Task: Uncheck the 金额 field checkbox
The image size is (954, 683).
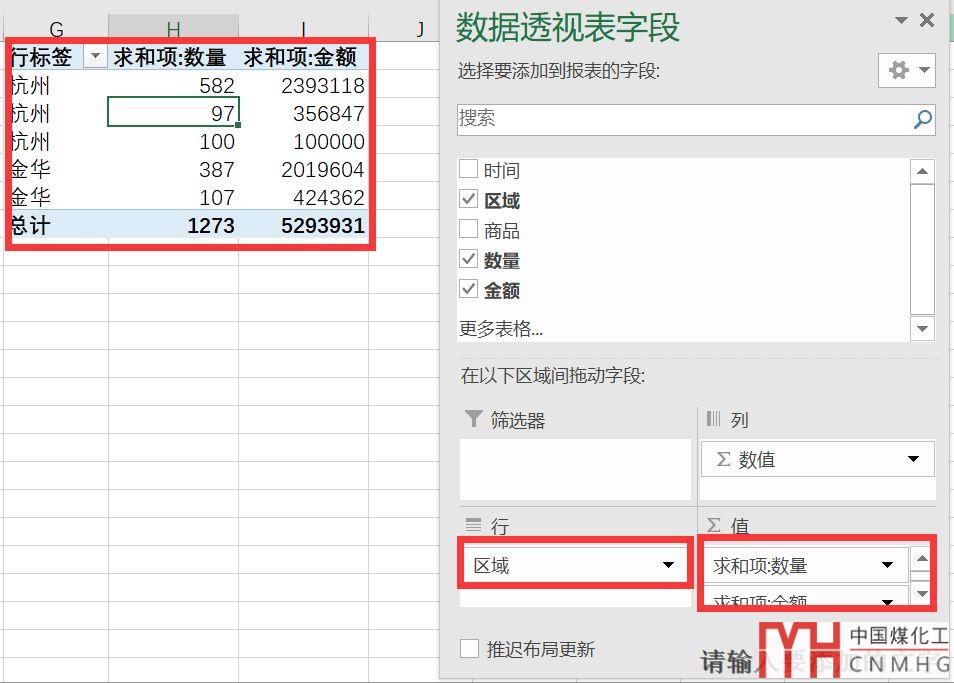Action: coord(468,290)
